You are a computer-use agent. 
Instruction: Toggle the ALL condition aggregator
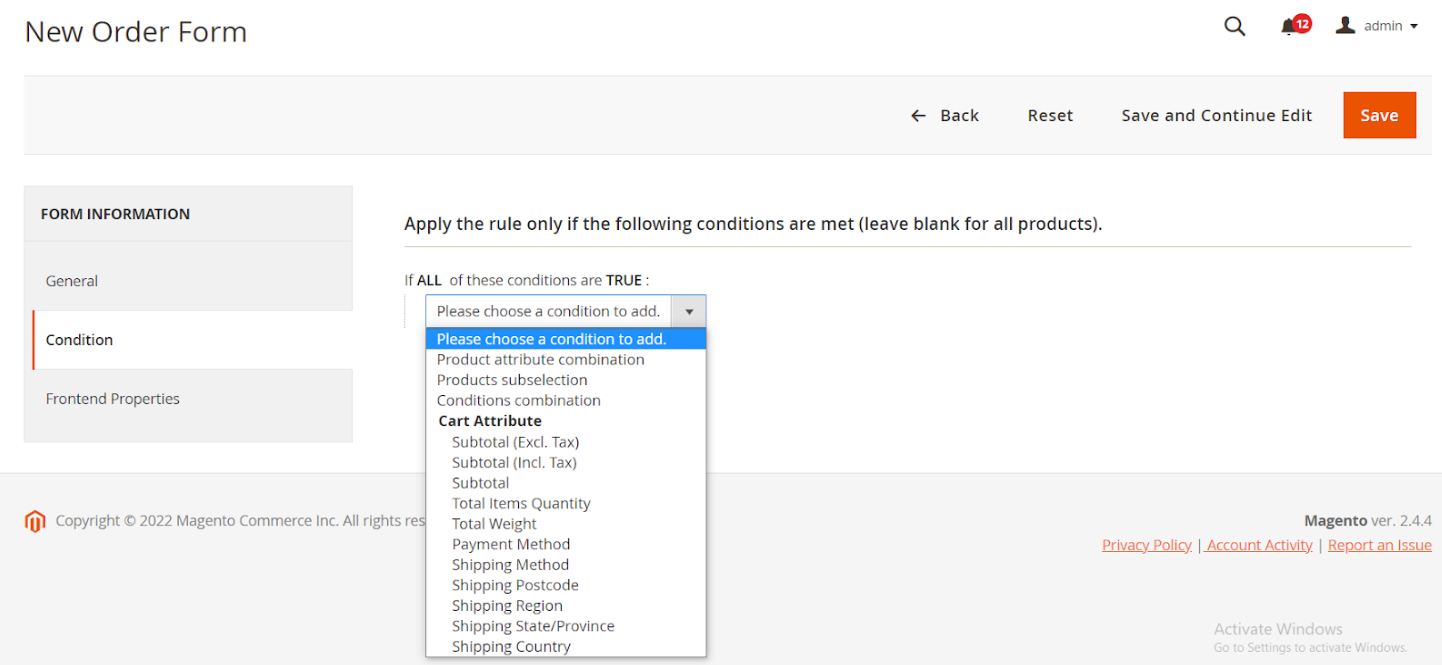coord(429,280)
